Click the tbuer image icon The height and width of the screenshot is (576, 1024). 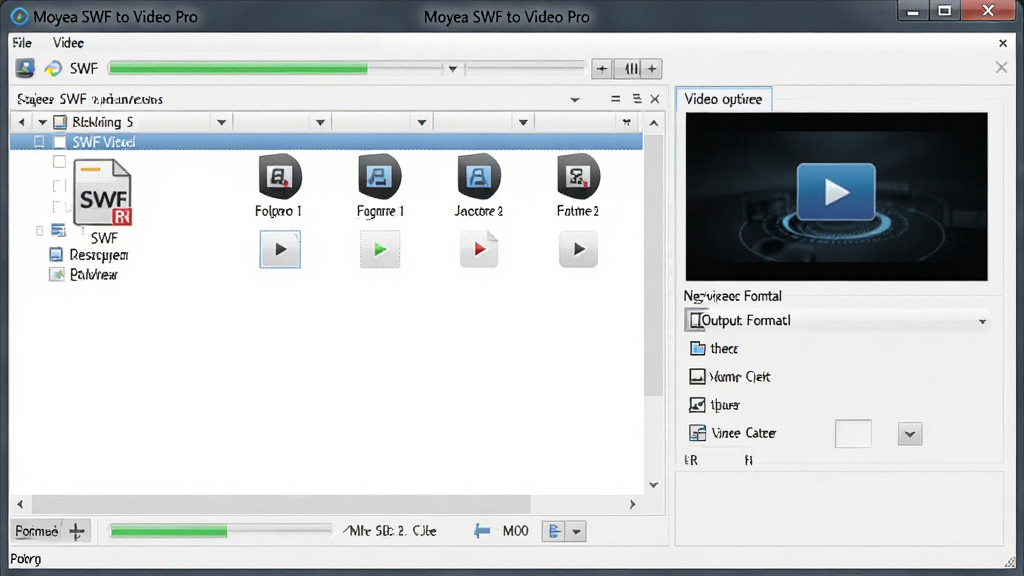697,405
